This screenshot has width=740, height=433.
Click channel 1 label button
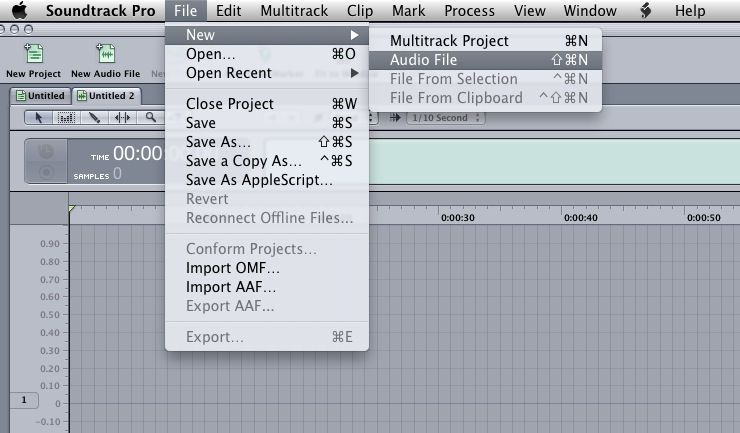click(x=24, y=400)
